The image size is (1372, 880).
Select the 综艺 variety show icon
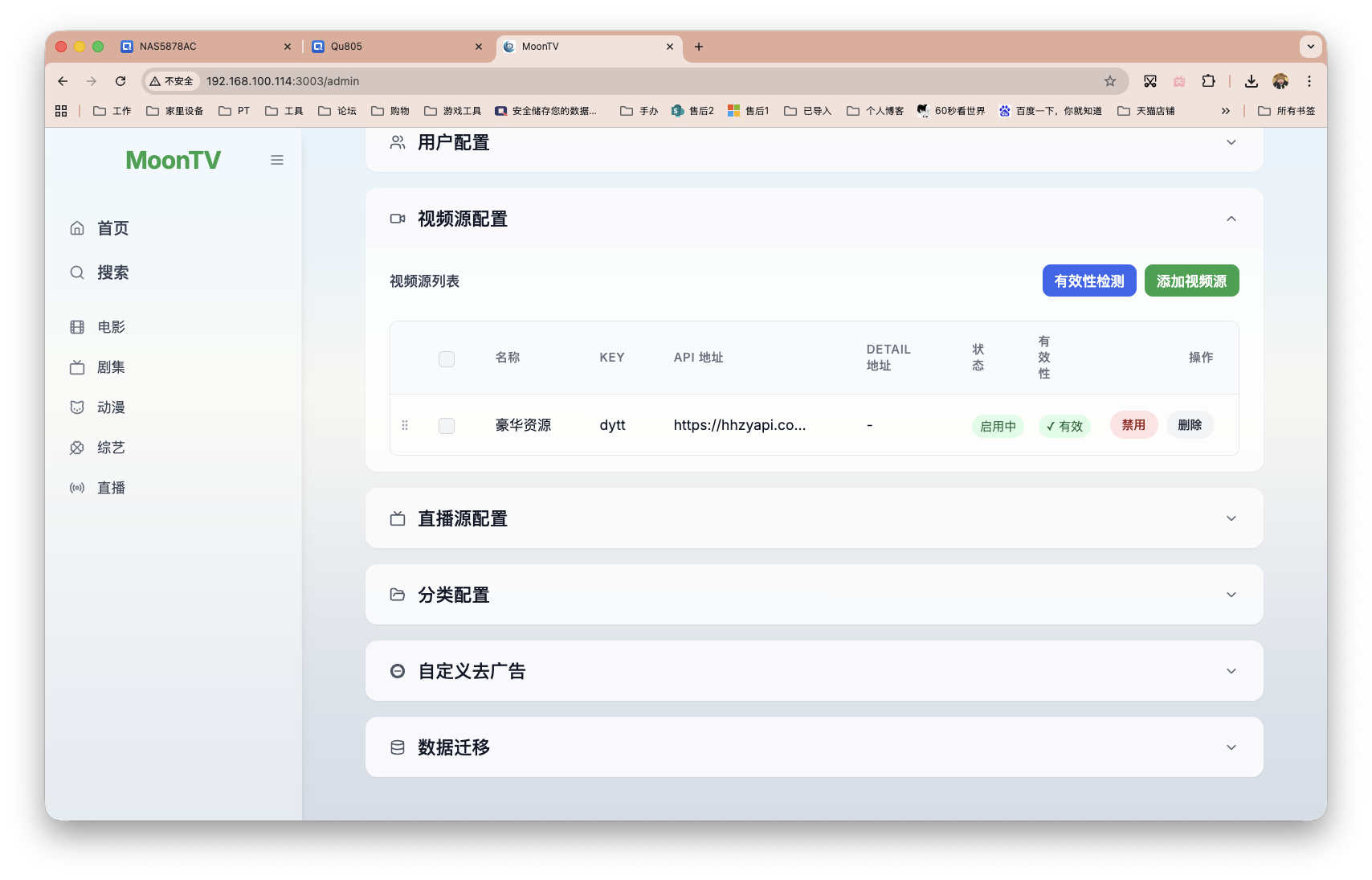click(x=77, y=447)
